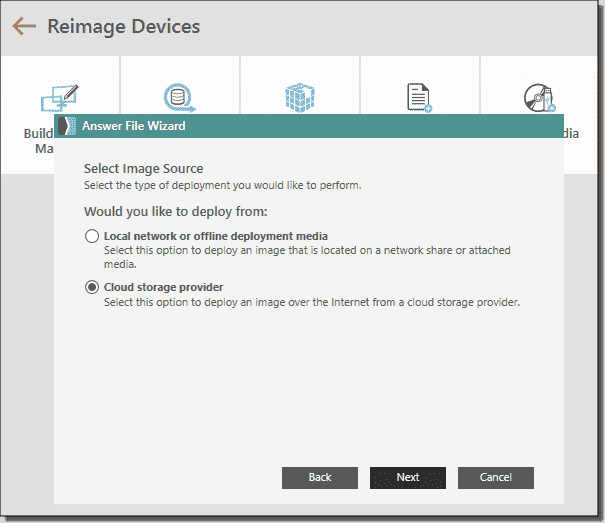The width and height of the screenshot is (605, 523).
Task: Click the answer file document icon
Action: pos(419,98)
